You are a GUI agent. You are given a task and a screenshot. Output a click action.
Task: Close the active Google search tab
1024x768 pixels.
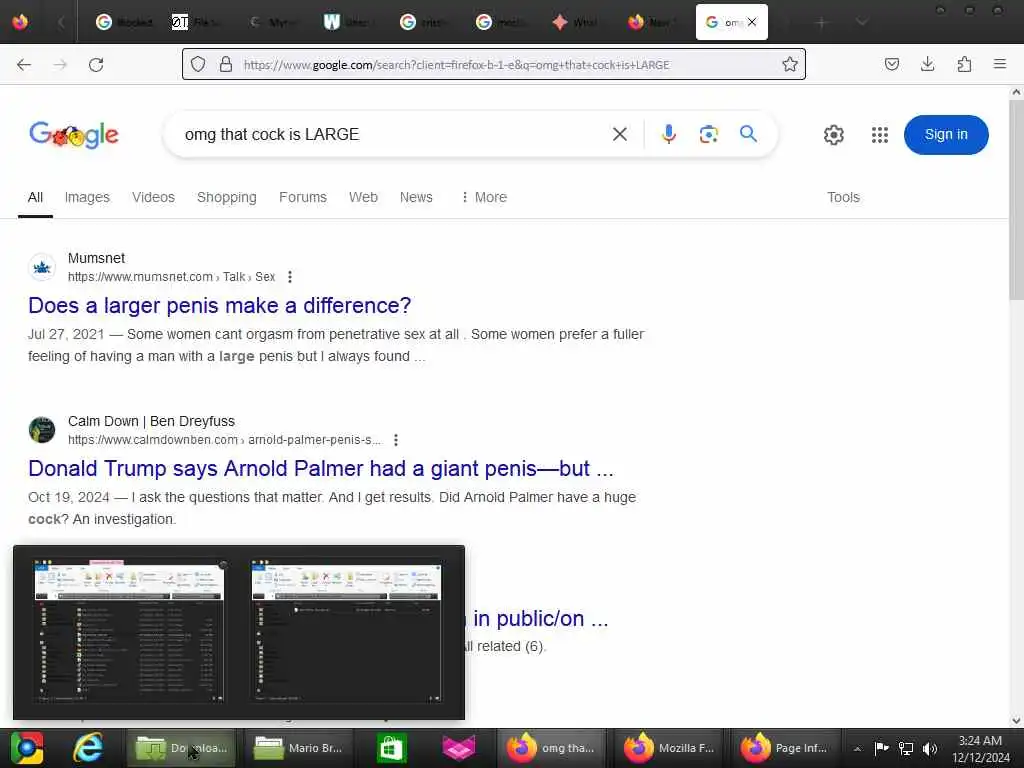[752, 22]
